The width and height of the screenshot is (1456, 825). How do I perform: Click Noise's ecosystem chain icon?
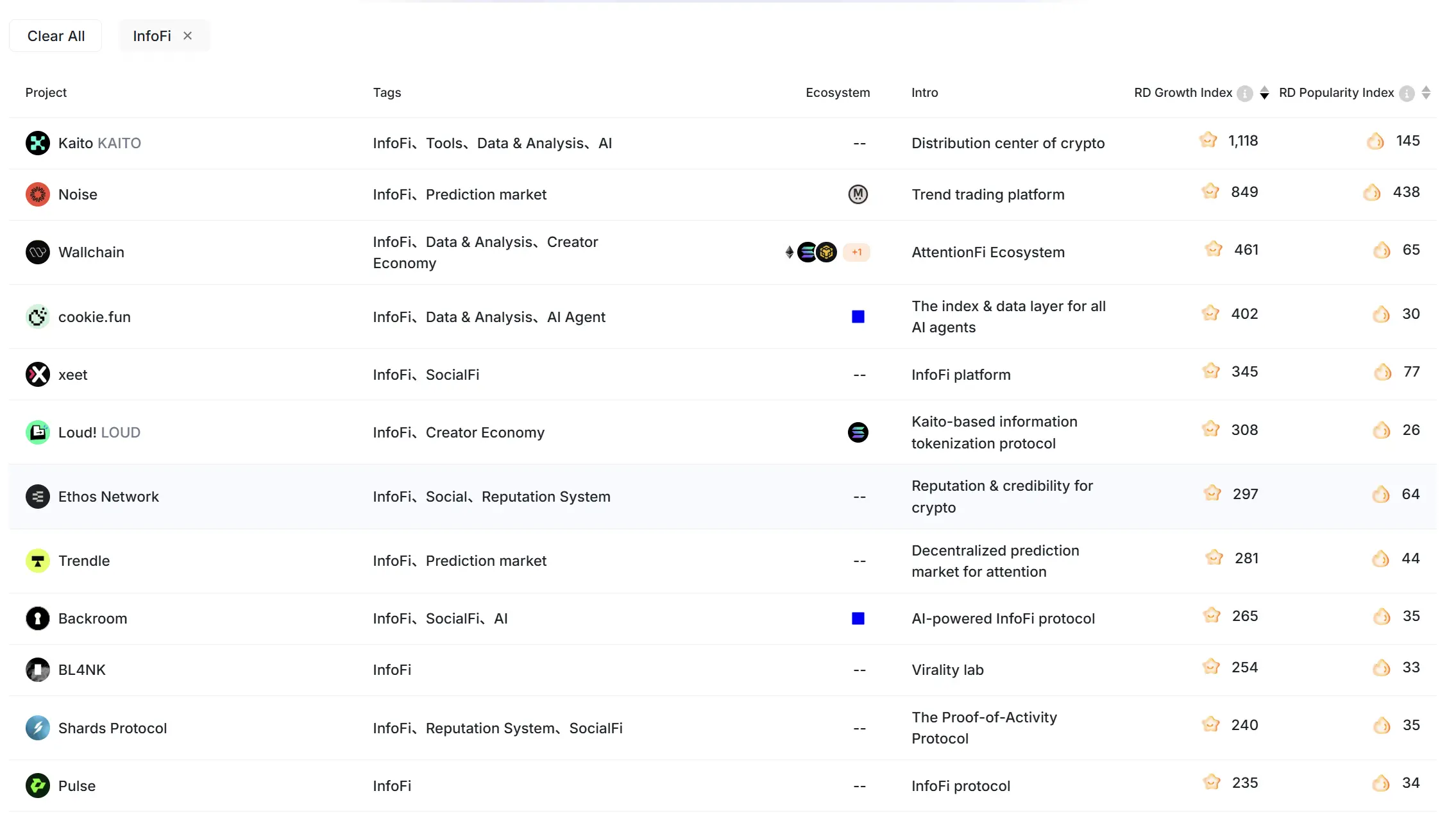pyautogui.click(x=858, y=194)
